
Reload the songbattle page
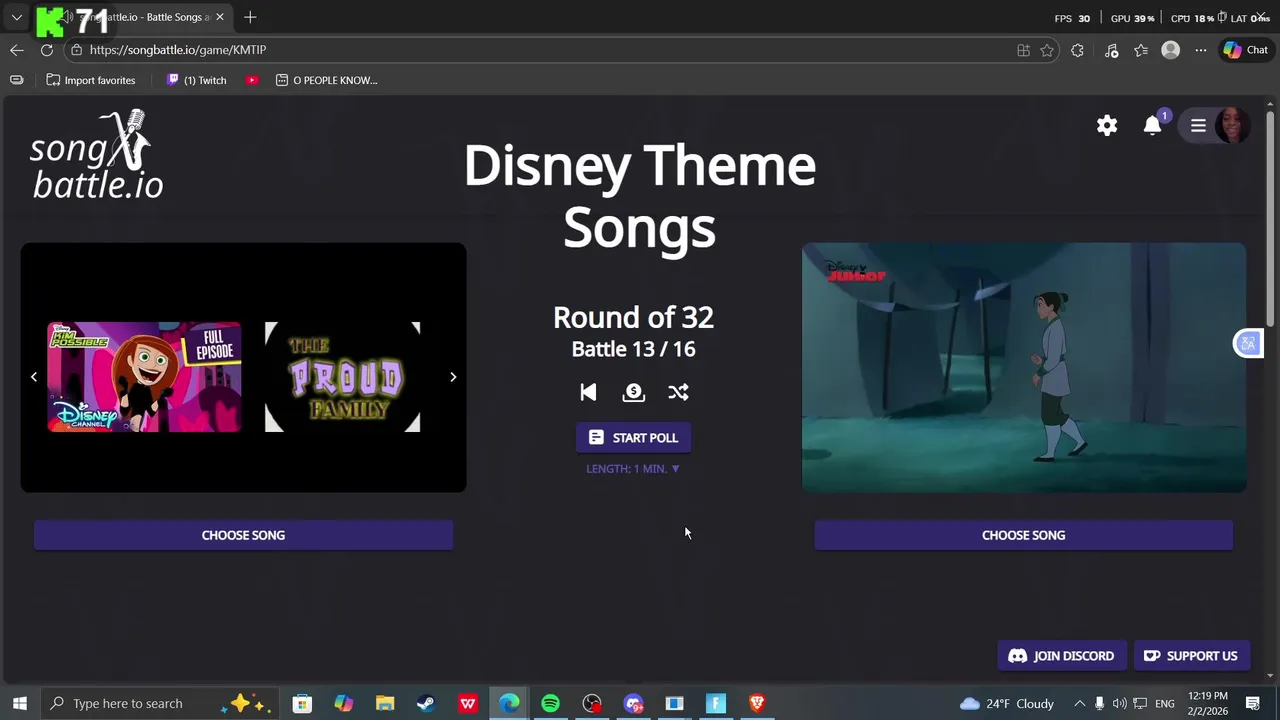(46, 50)
